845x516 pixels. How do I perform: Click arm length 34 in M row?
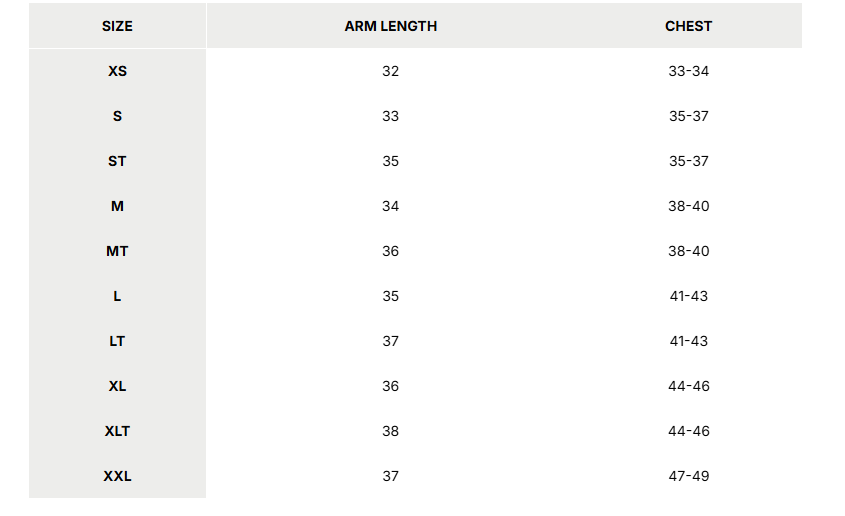(x=390, y=206)
